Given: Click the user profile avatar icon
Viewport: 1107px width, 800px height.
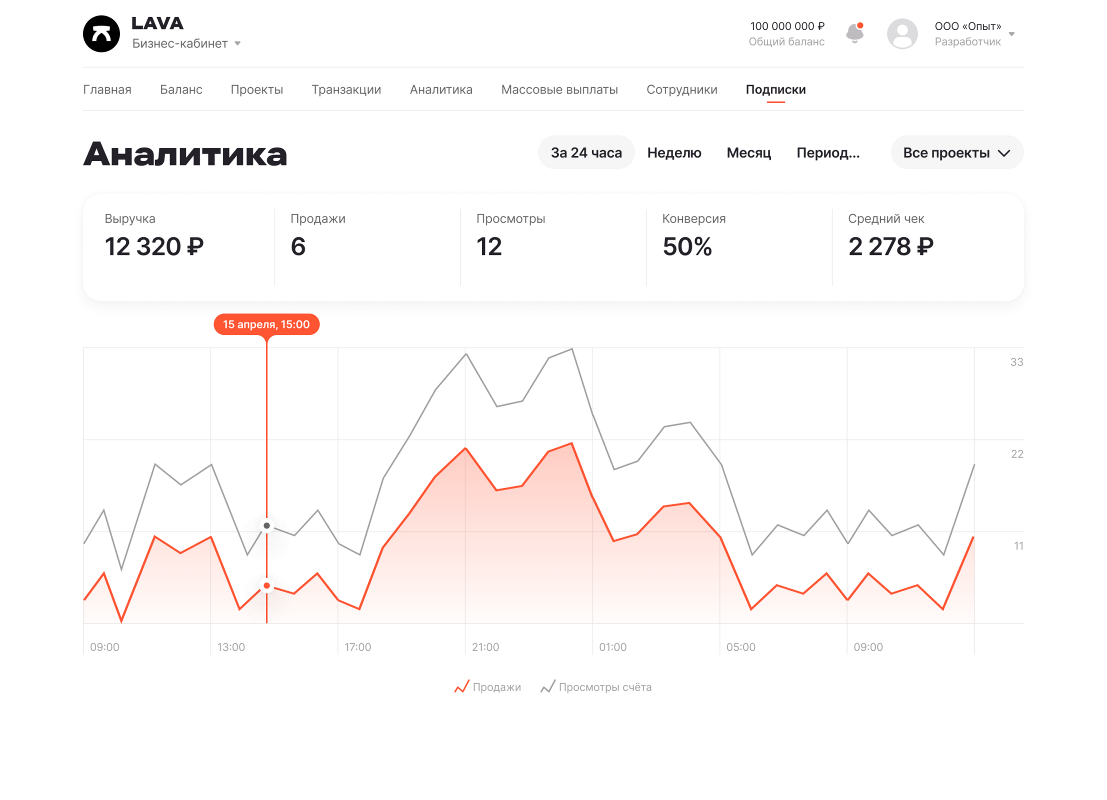Looking at the screenshot, I should 902,33.
